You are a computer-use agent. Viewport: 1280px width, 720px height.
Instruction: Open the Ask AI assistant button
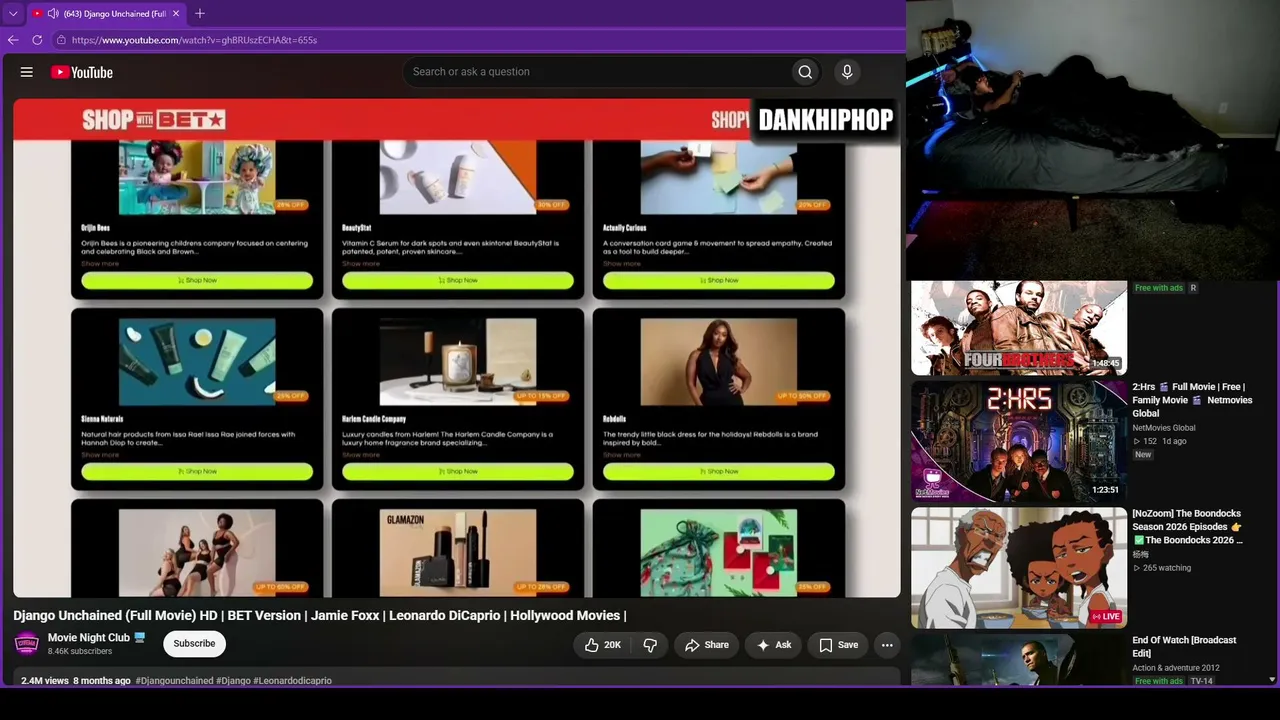point(774,645)
